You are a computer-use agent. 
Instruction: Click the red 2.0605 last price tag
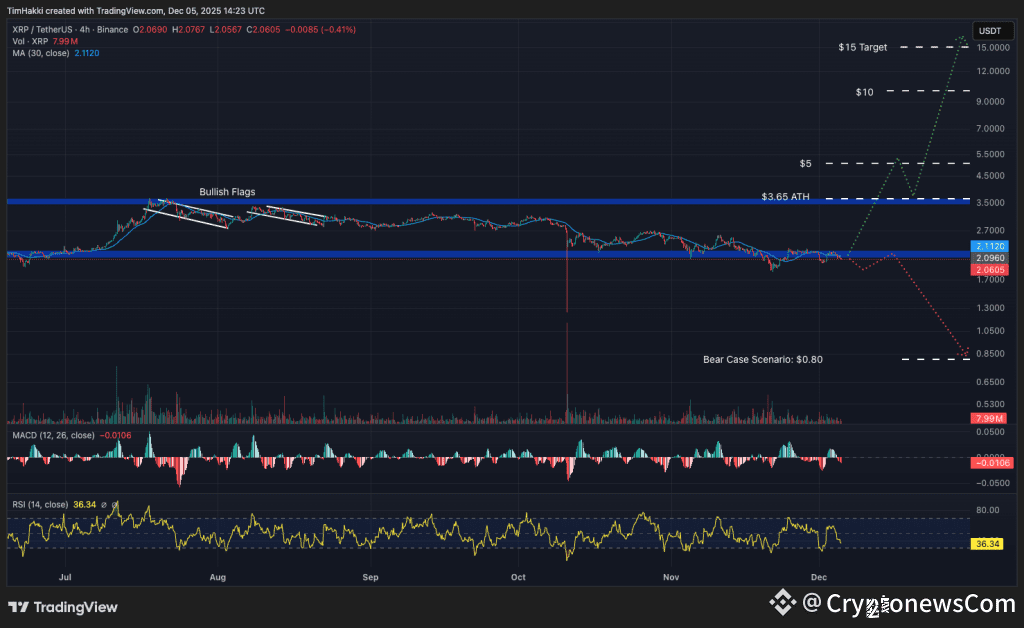pos(988,269)
